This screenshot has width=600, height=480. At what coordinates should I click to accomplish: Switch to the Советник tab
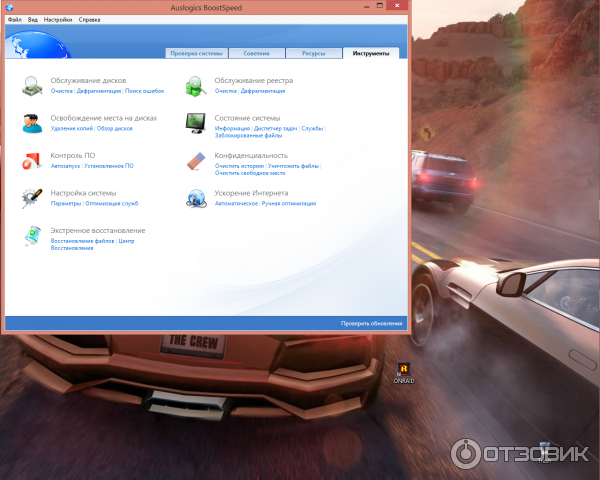[256, 53]
